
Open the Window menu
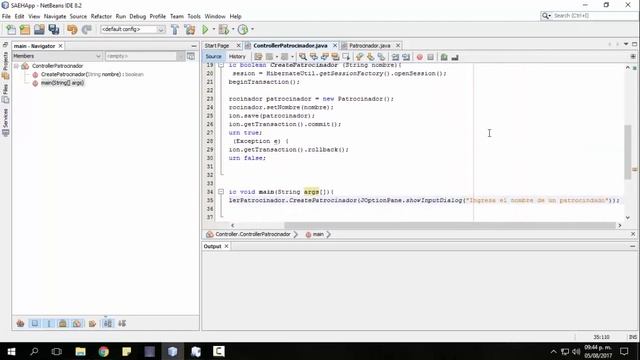[215, 16]
